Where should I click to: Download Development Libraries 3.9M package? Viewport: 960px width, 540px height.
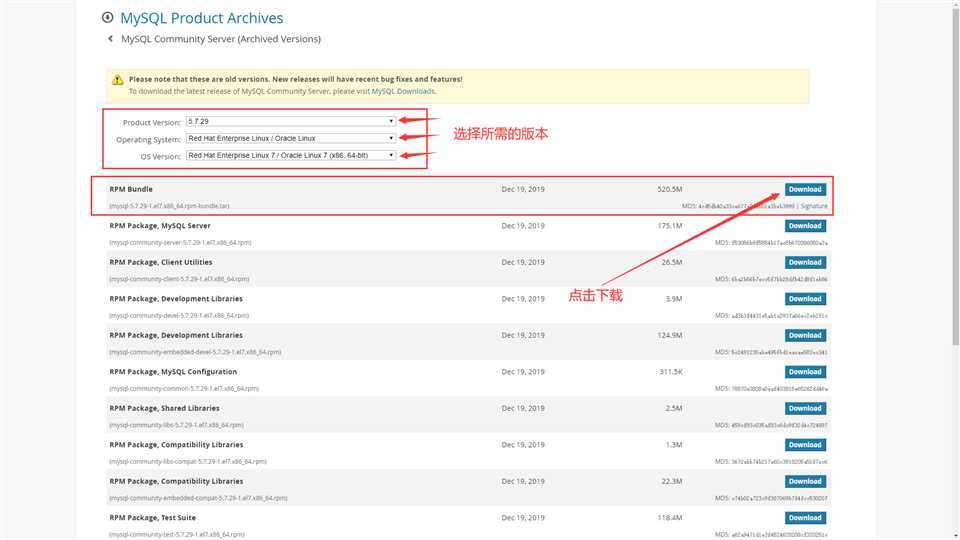pyautogui.click(x=805, y=299)
